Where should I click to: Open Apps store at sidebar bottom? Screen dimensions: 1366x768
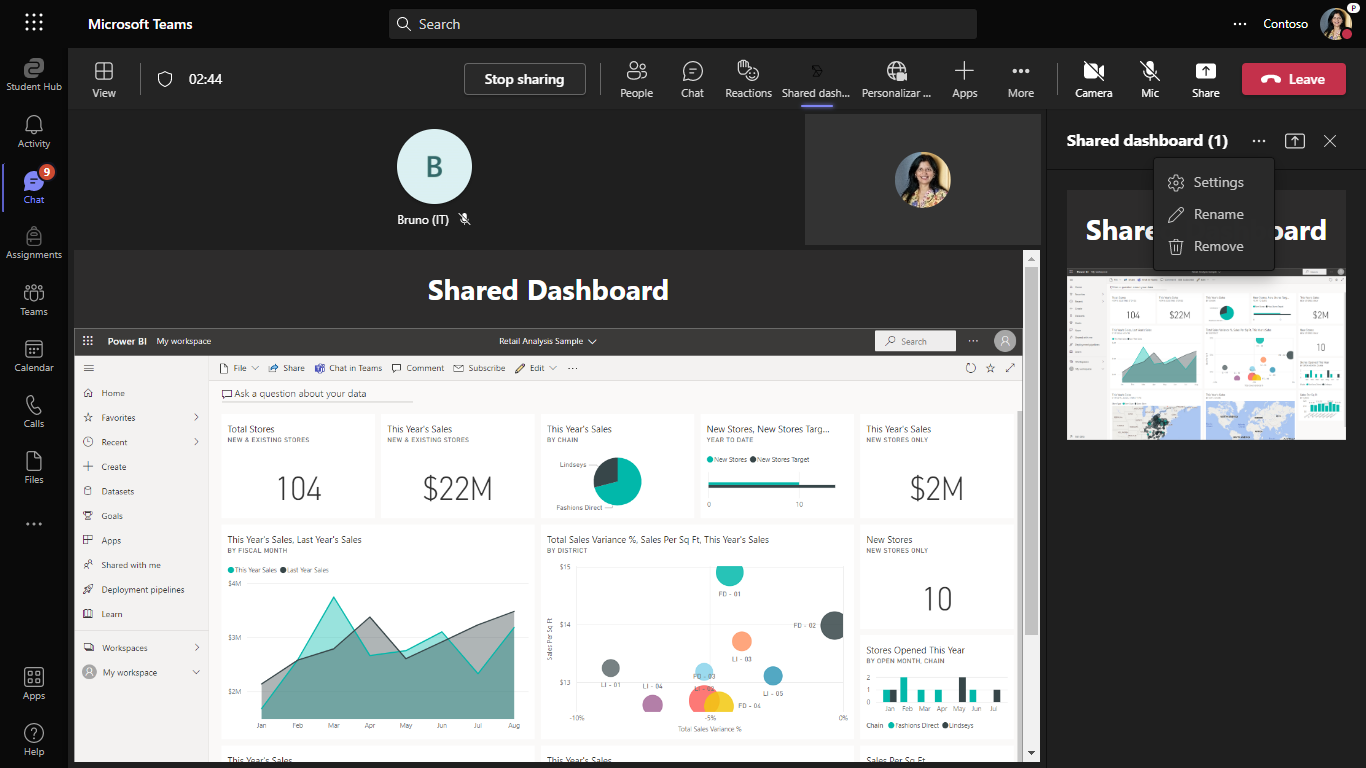point(34,684)
